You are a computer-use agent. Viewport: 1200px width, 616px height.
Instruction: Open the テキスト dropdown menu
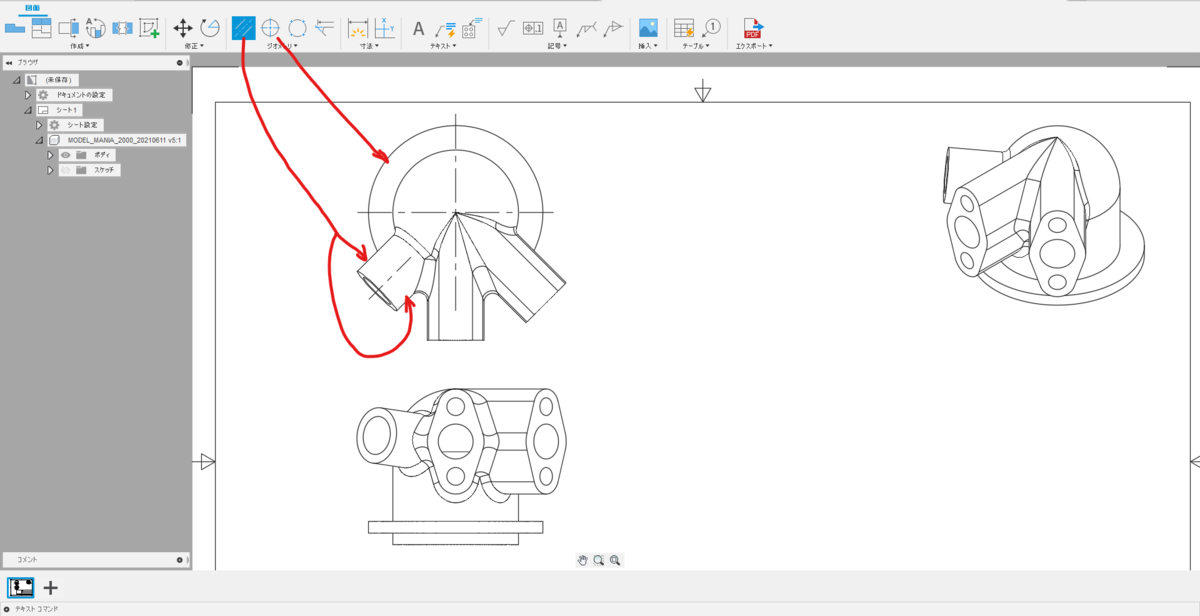pyautogui.click(x=443, y=46)
